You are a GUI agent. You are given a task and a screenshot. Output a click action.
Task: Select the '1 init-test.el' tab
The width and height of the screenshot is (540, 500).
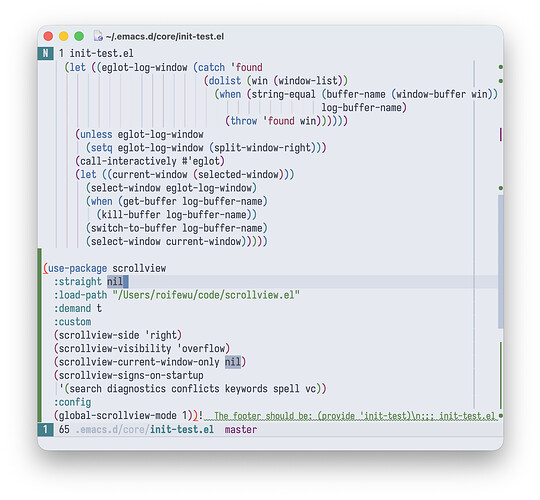(x=96, y=53)
